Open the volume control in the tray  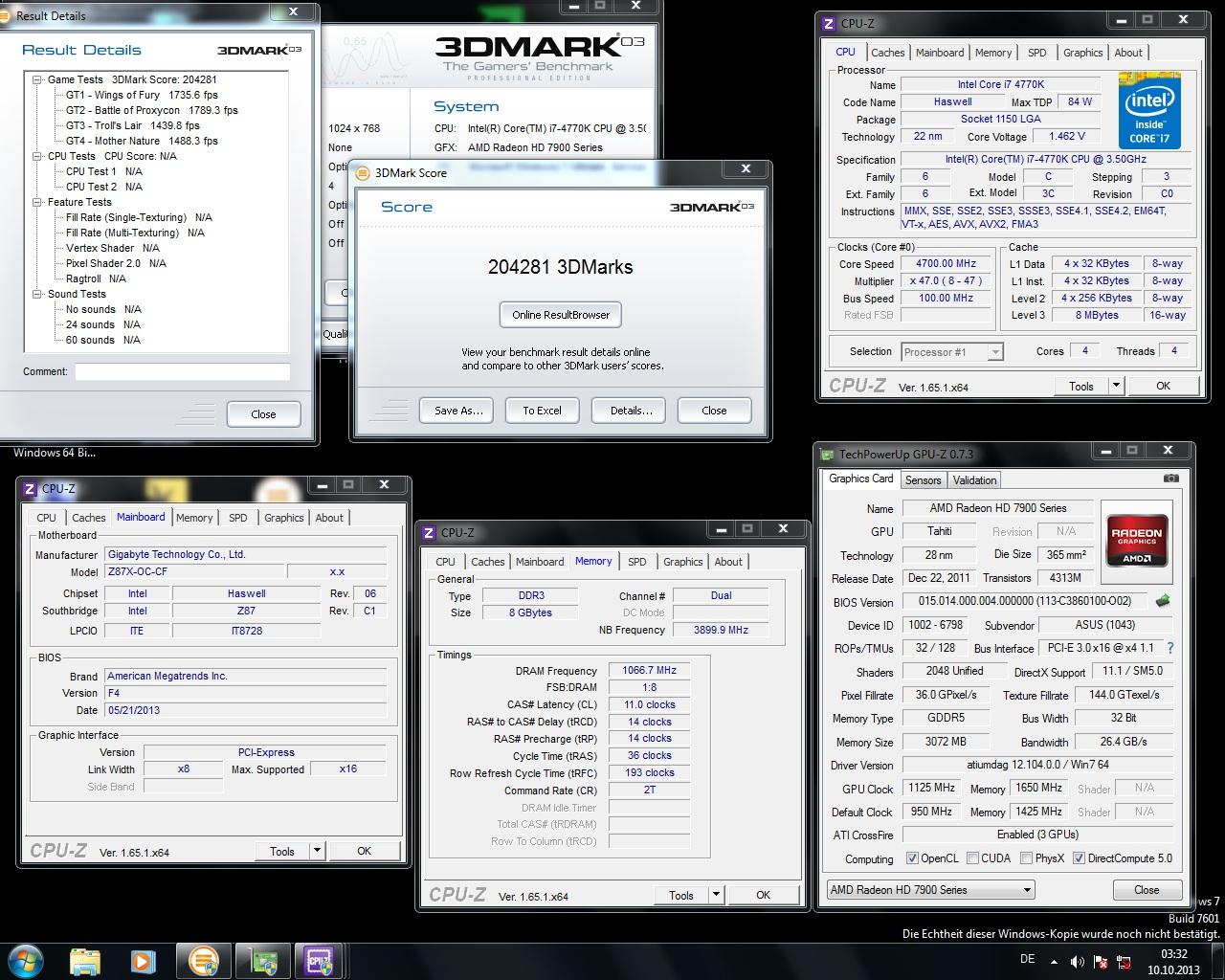click(1078, 961)
